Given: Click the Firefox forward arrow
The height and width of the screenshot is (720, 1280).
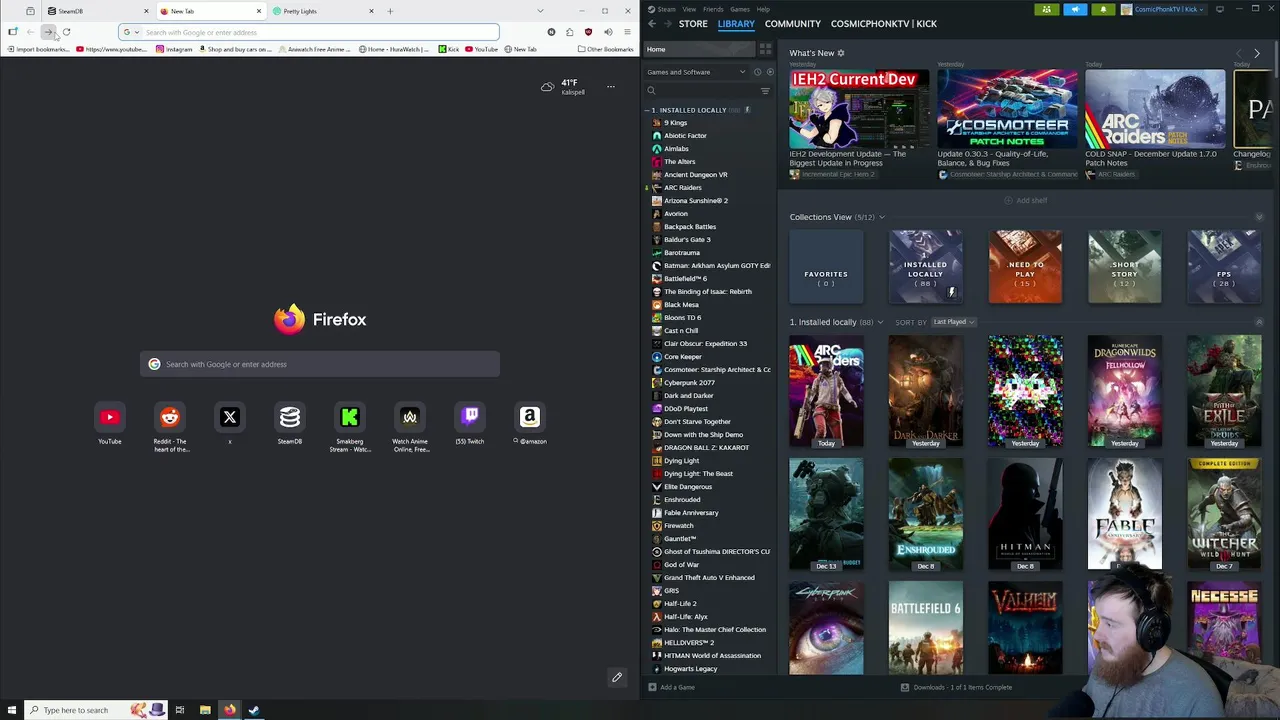Looking at the screenshot, I should click(48, 32).
